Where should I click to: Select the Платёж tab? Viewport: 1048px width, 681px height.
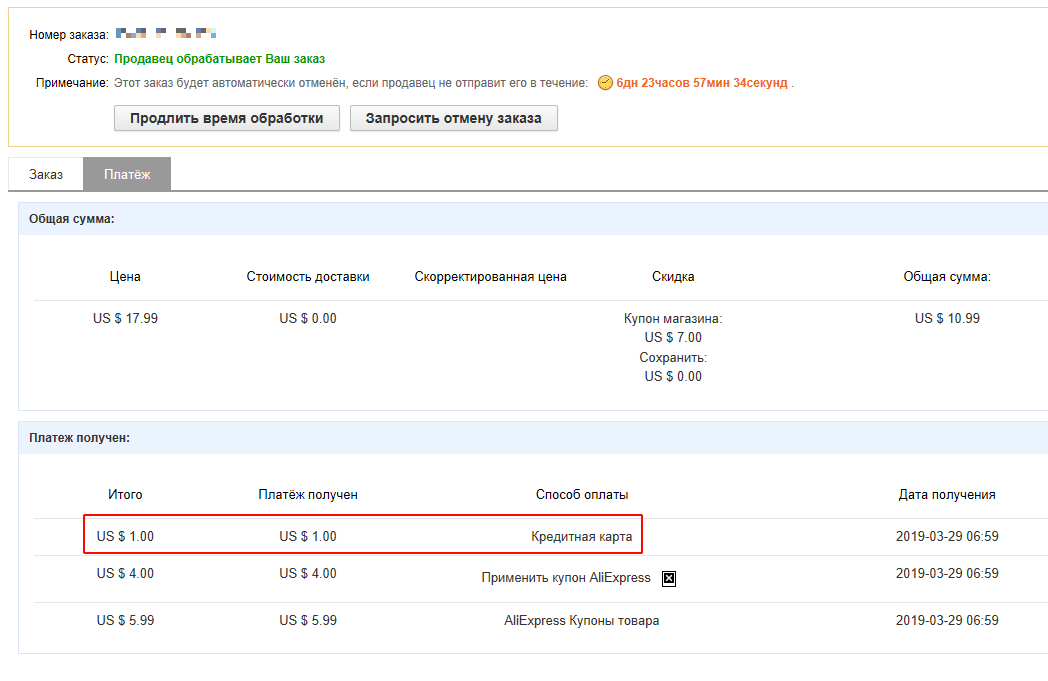[127, 174]
